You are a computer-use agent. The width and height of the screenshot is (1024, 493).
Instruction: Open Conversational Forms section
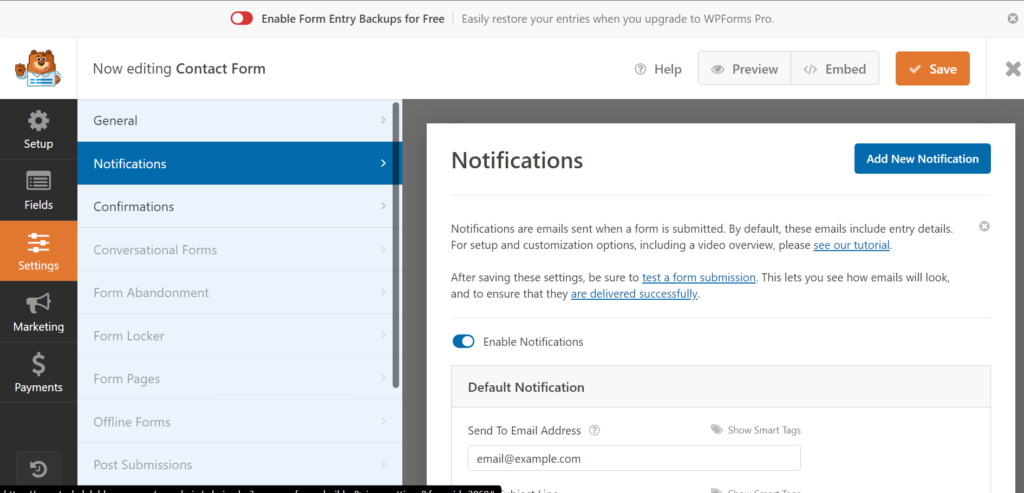240,249
